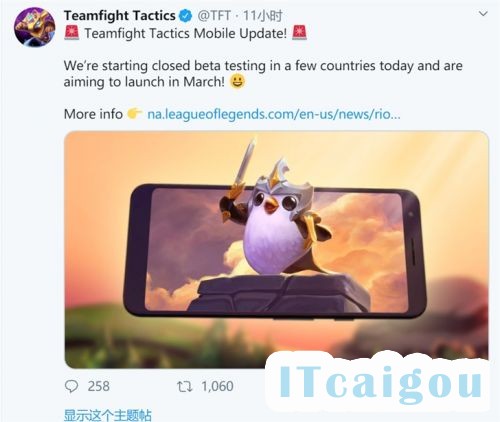Viewport: 500px width, 422px height.
Task: Open the penguin phone image preview
Action: [x=276, y=249]
